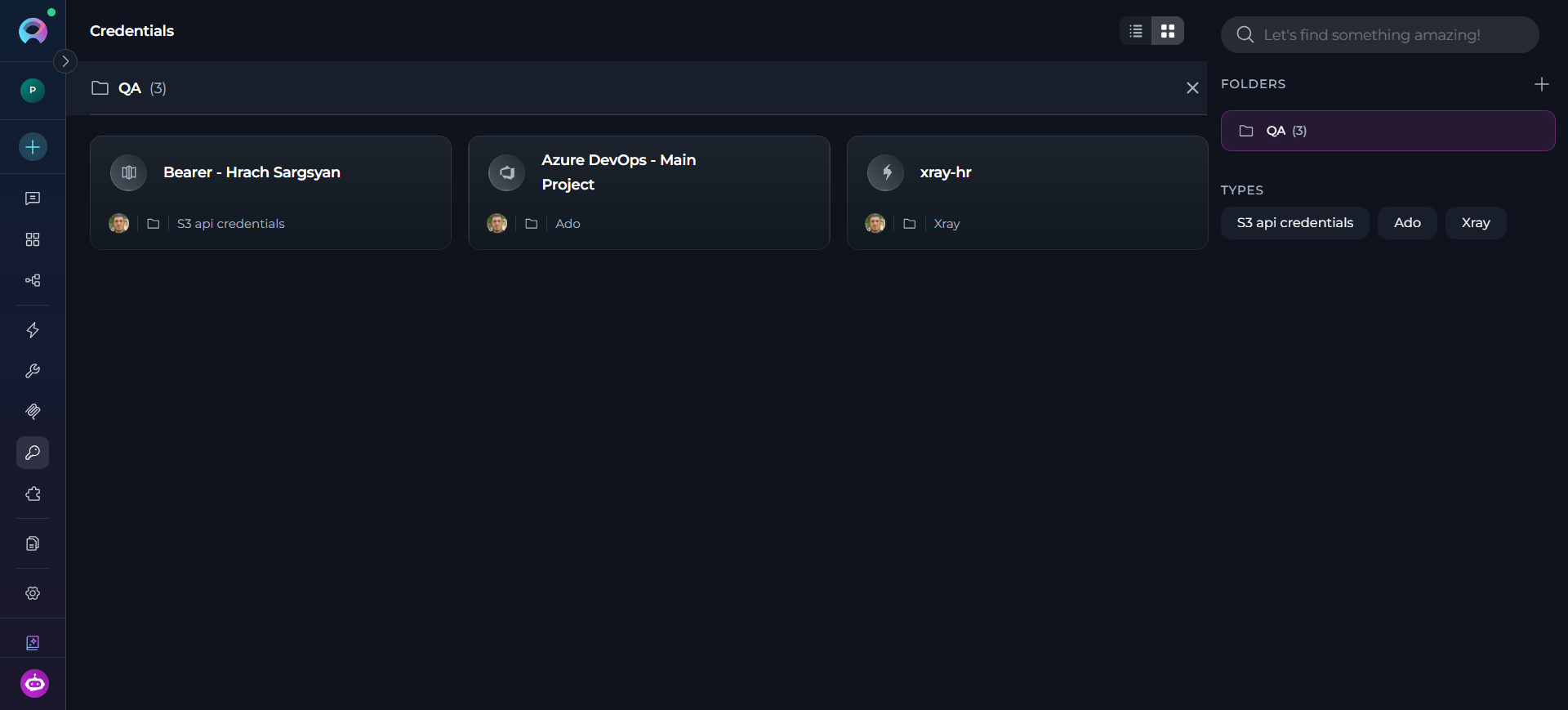Viewport: 1568px width, 710px height.
Task: Open the settings gear in sidebar
Action: [x=33, y=593]
